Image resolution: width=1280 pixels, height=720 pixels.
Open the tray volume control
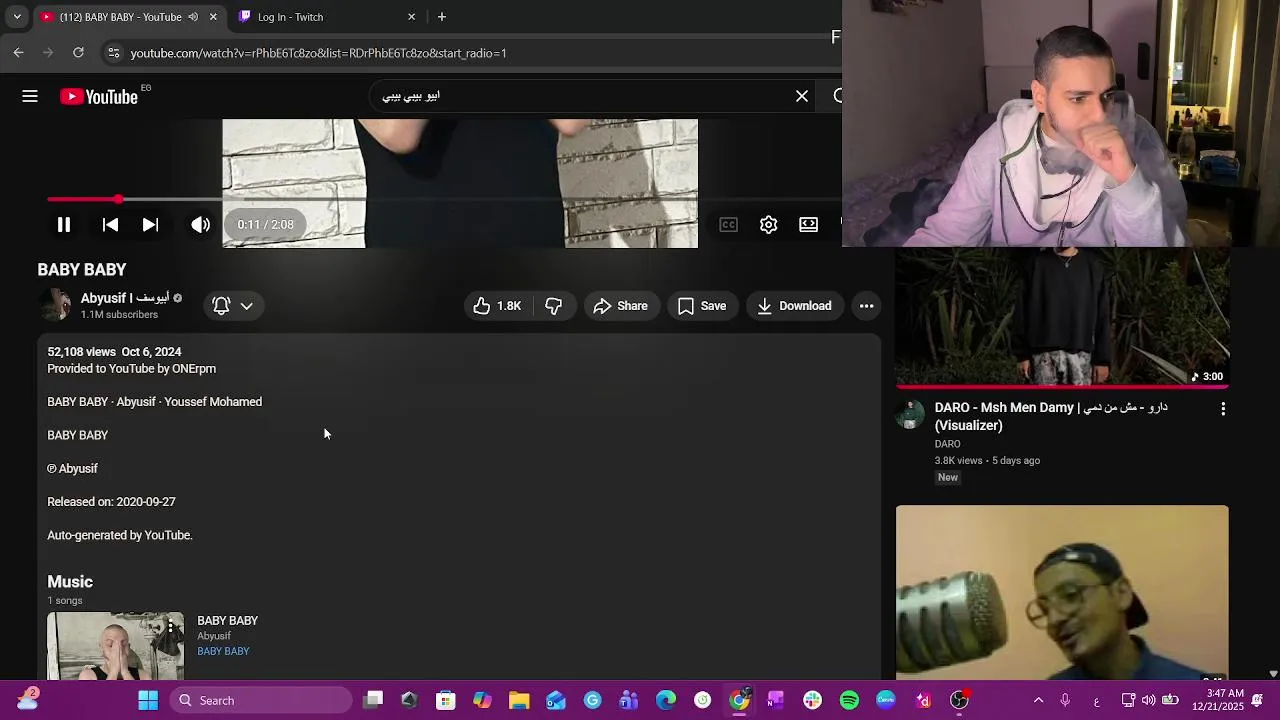click(x=1148, y=700)
